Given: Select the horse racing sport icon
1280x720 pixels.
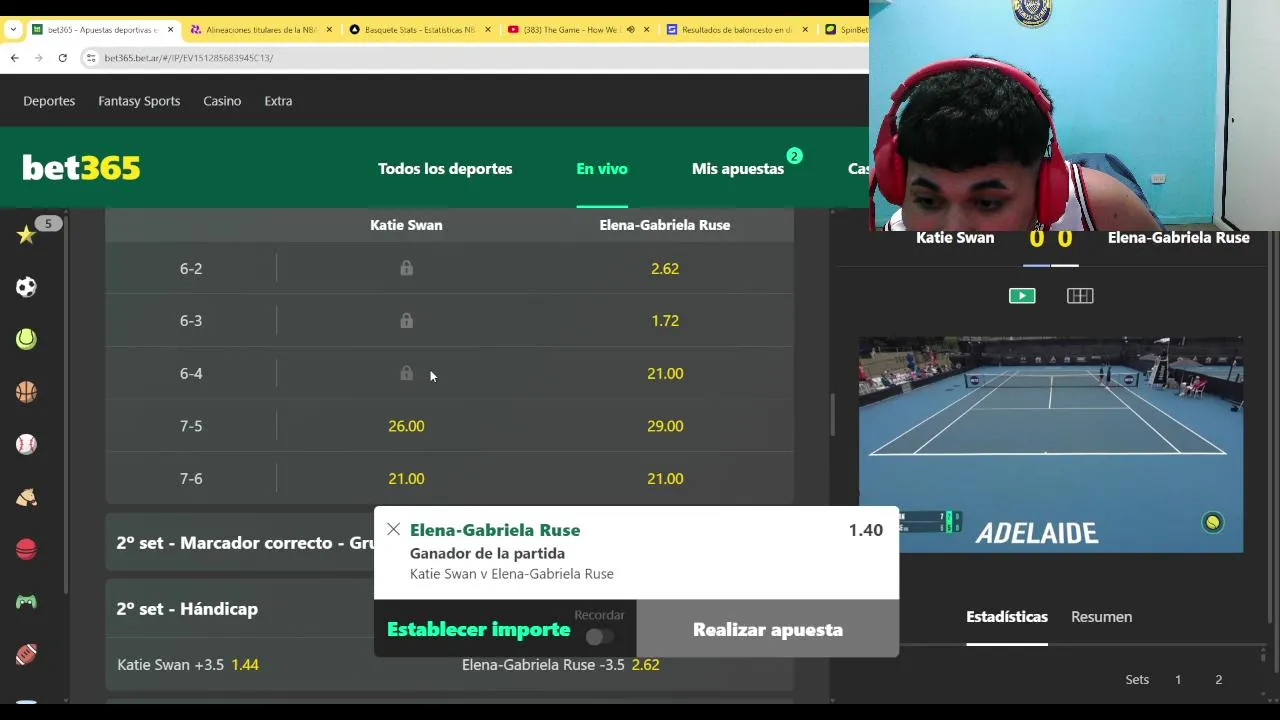Looking at the screenshot, I should tap(26, 497).
